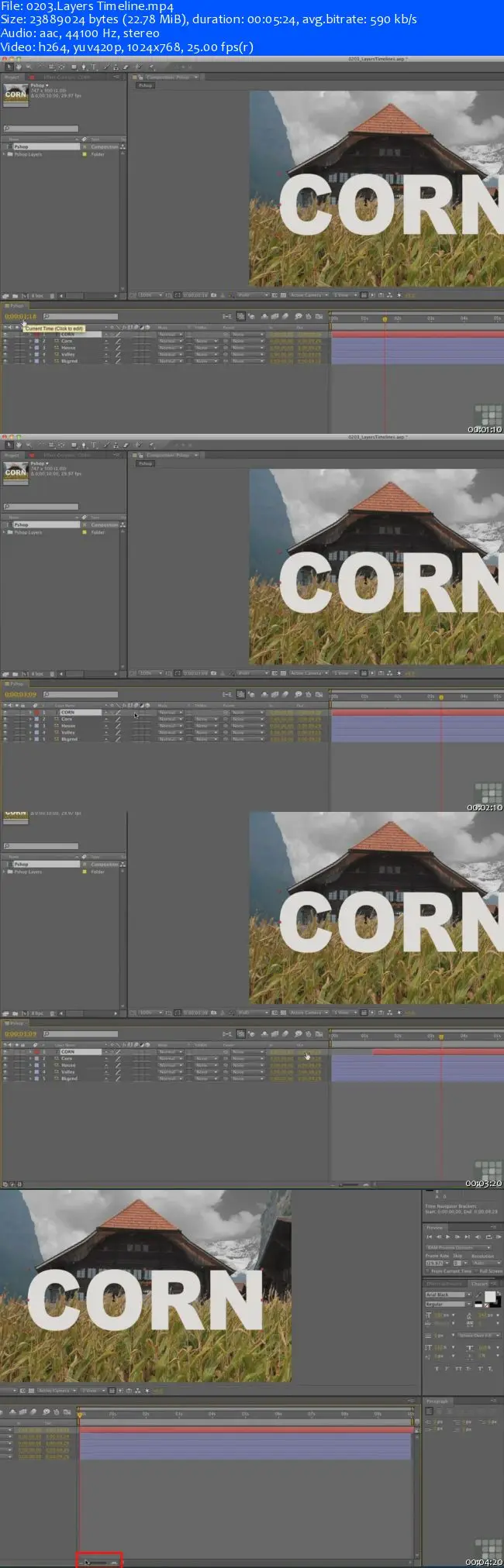Screen dimensions: 504x1568
Task: Hide the Bkgrnd layer in the 00:01:10 timeline
Action: click(x=5, y=361)
